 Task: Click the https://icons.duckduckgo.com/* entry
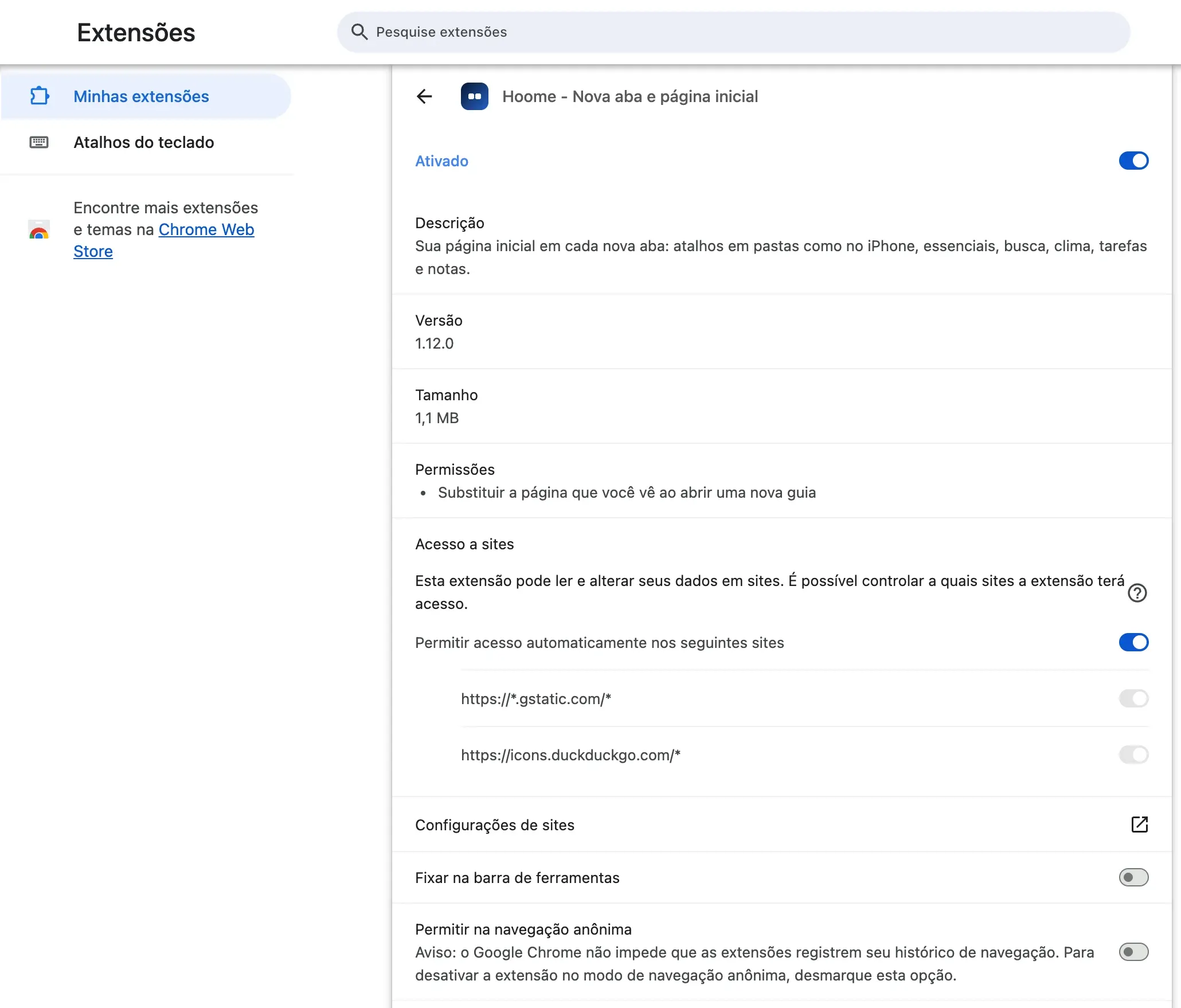(x=570, y=755)
